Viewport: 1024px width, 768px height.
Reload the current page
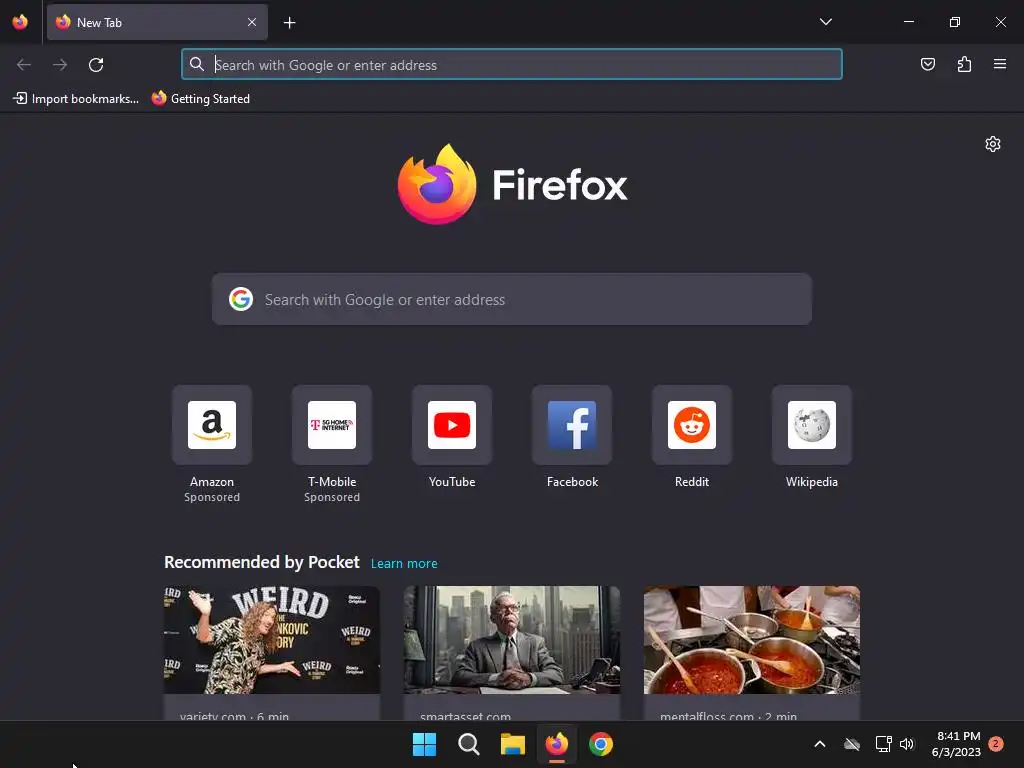[x=96, y=65]
